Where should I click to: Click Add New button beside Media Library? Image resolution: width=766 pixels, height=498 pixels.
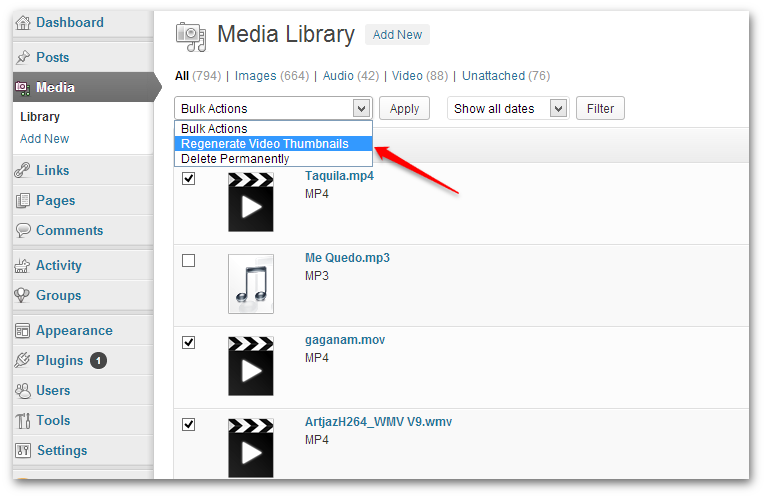click(397, 35)
